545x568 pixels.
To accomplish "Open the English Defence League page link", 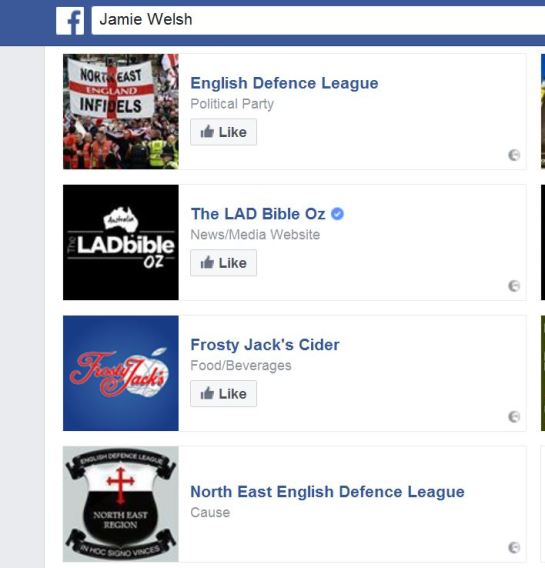I will click(284, 83).
